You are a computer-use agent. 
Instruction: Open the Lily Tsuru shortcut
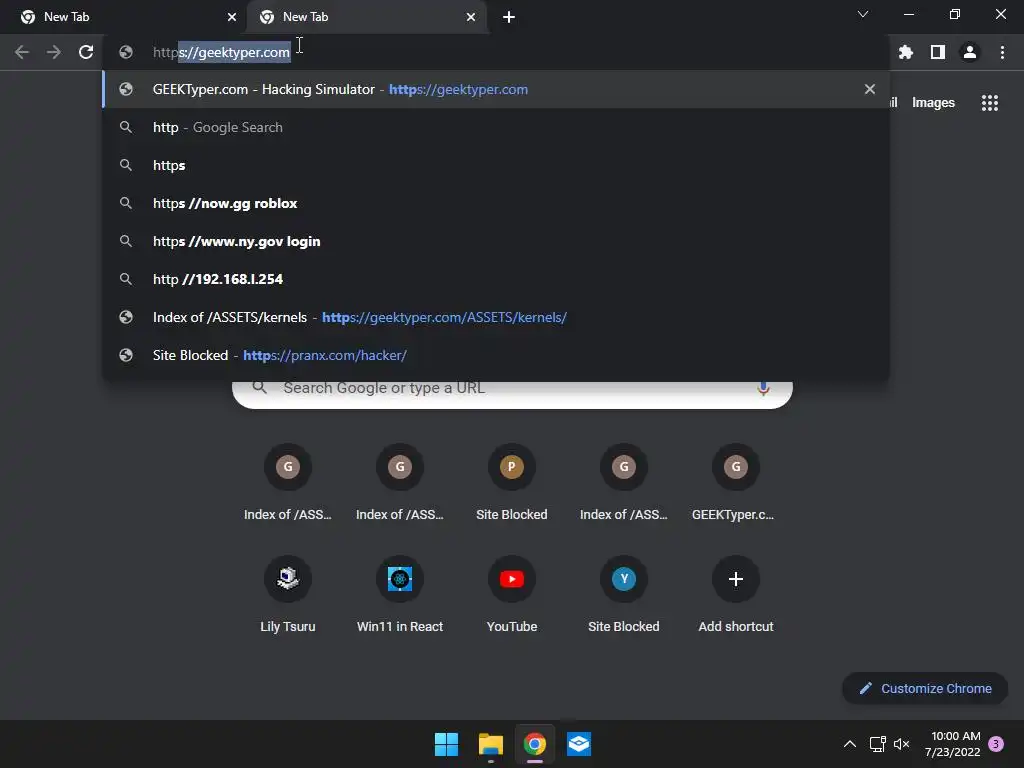pos(288,595)
